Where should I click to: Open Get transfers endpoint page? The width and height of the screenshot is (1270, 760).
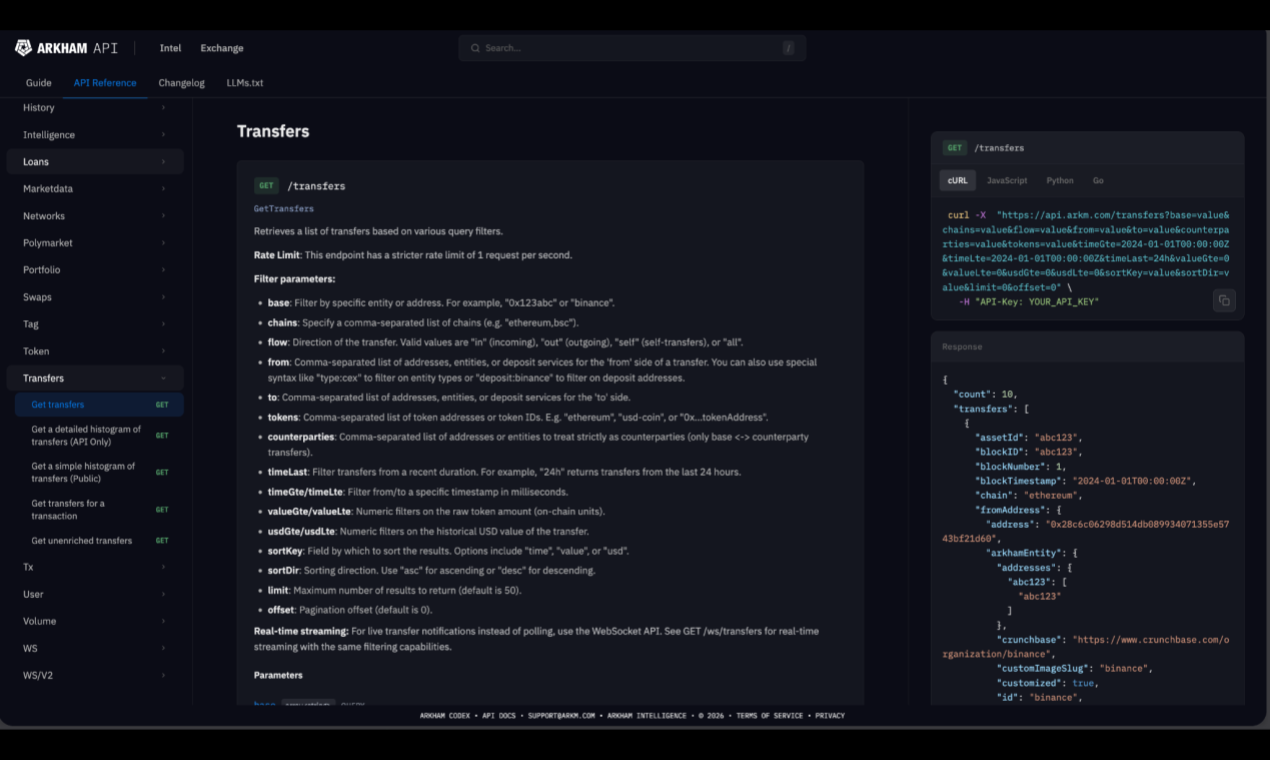click(99, 405)
